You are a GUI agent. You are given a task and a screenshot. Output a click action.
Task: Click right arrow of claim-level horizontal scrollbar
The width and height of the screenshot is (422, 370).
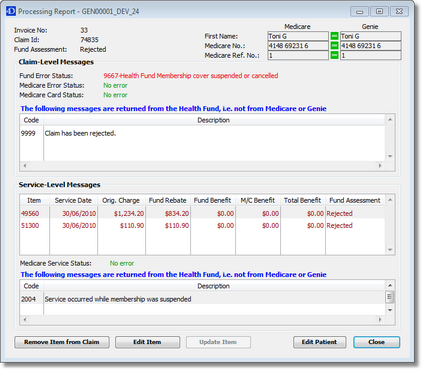pyautogui.click(x=380, y=166)
